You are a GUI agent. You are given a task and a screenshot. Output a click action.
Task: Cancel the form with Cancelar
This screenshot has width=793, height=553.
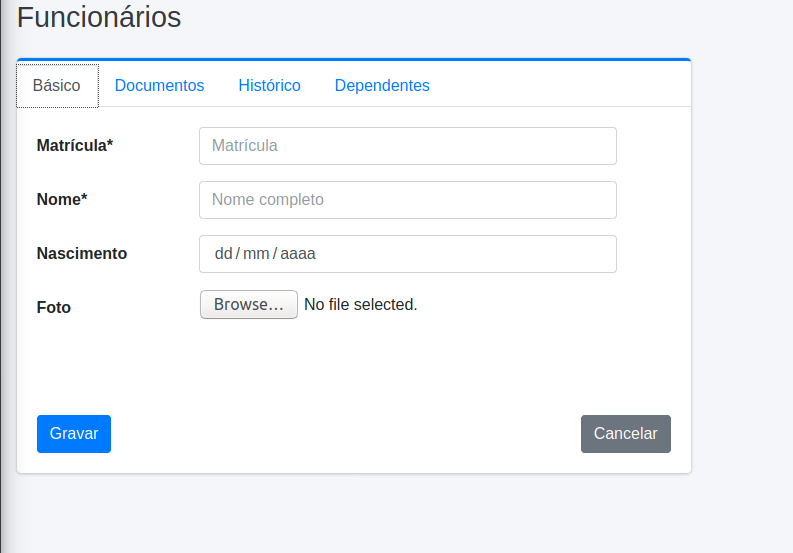[626, 434]
